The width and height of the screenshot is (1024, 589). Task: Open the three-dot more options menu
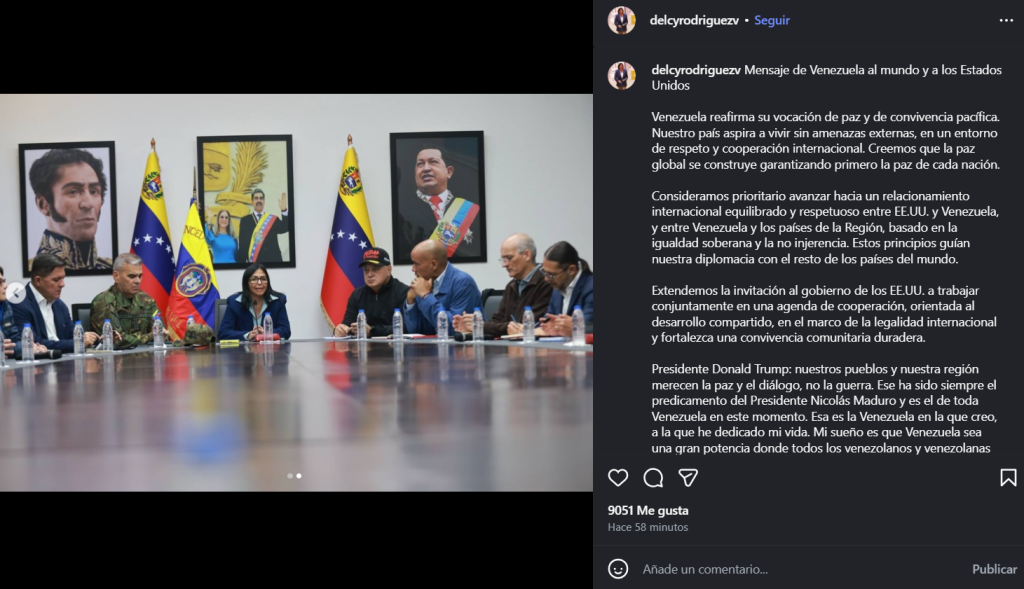[1006, 20]
